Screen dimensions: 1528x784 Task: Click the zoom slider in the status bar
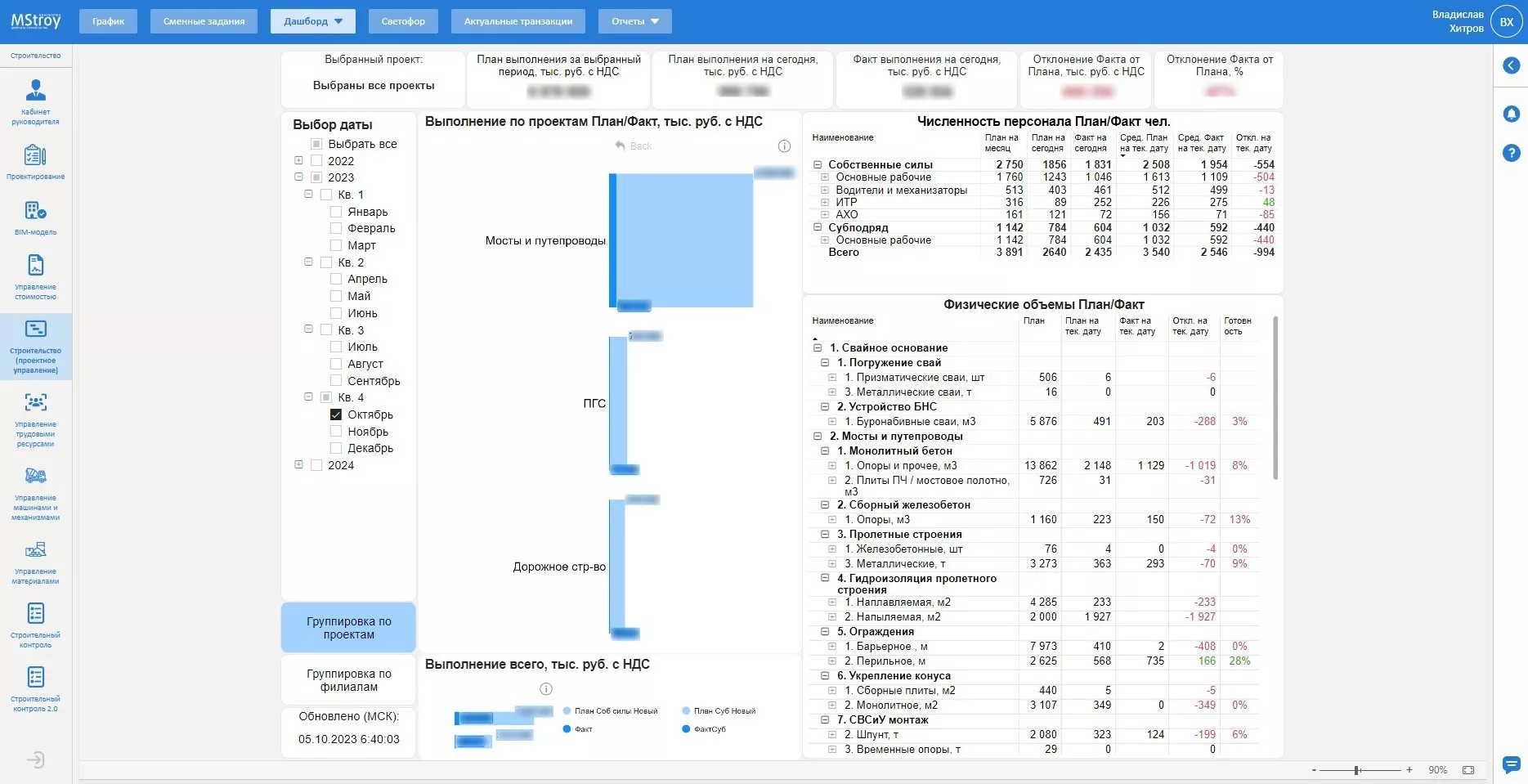[1357, 770]
